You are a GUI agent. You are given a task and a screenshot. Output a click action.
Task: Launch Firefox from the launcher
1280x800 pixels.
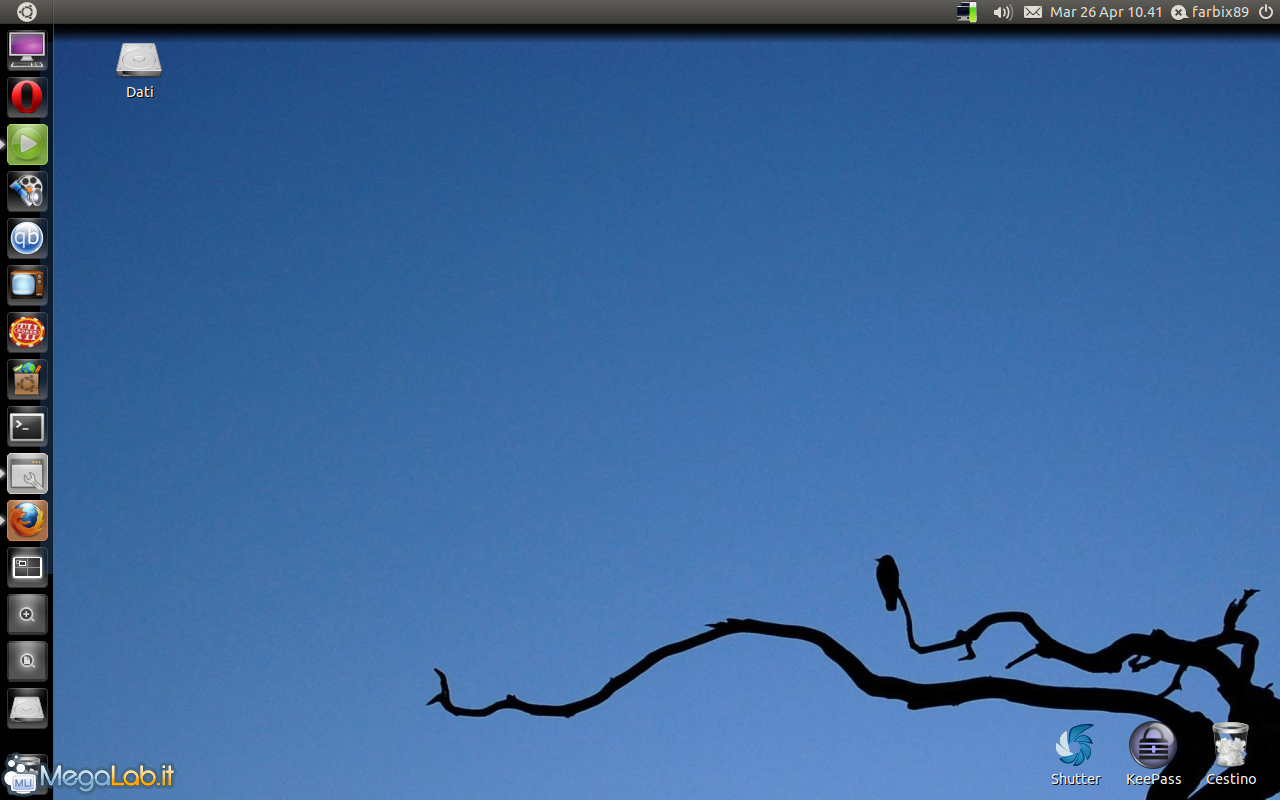(x=27, y=521)
